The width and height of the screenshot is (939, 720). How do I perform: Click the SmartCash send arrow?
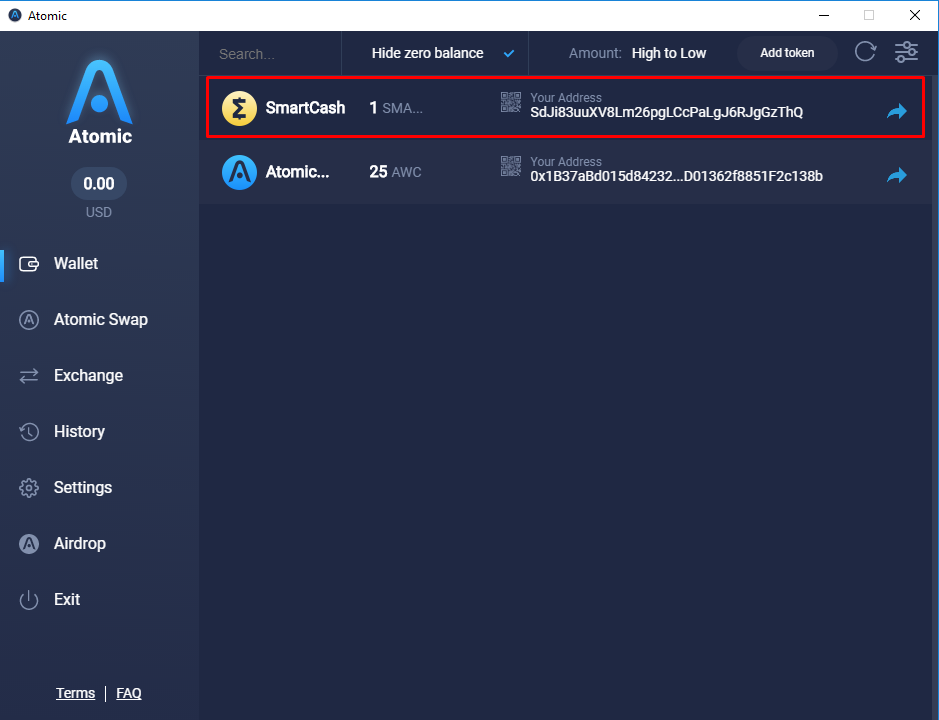pos(896,111)
